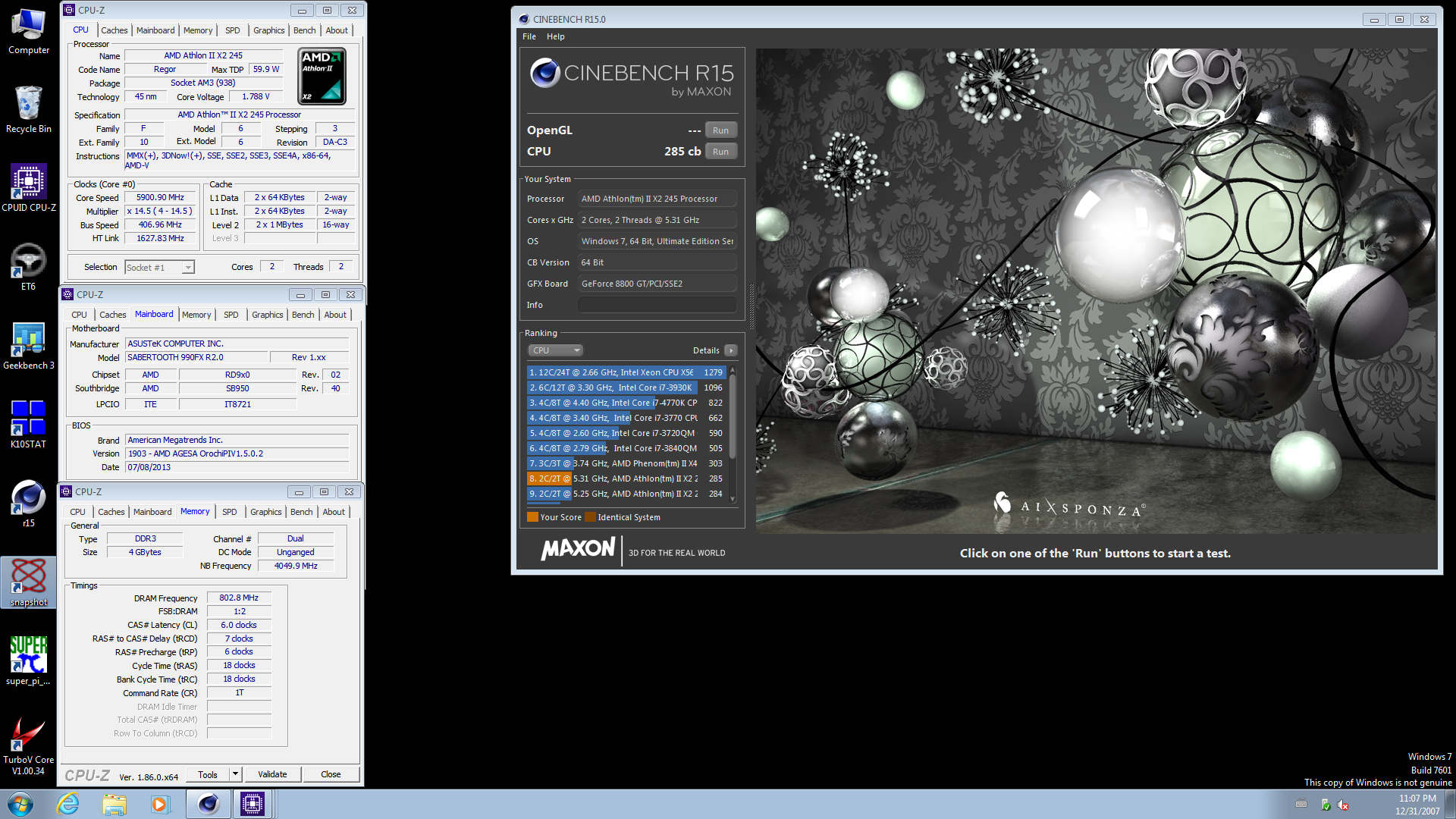
Task: Click the rendered spheres scene preview
Action: (1095, 290)
